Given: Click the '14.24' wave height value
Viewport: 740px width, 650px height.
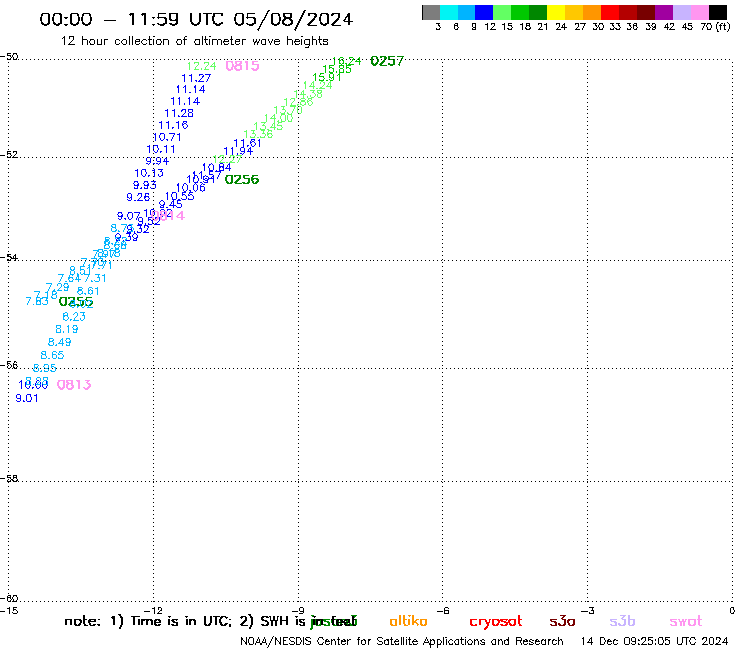Looking at the screenshot, I should pos(318,85).
